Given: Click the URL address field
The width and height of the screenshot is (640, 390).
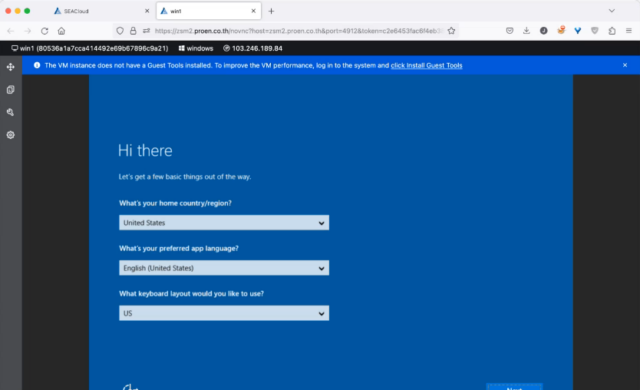Looking at the screenshot, I should (x=299, y=31).
